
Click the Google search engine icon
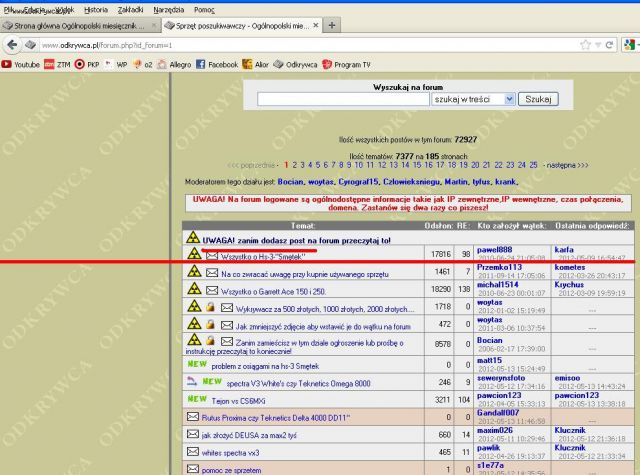coord(629,44)
